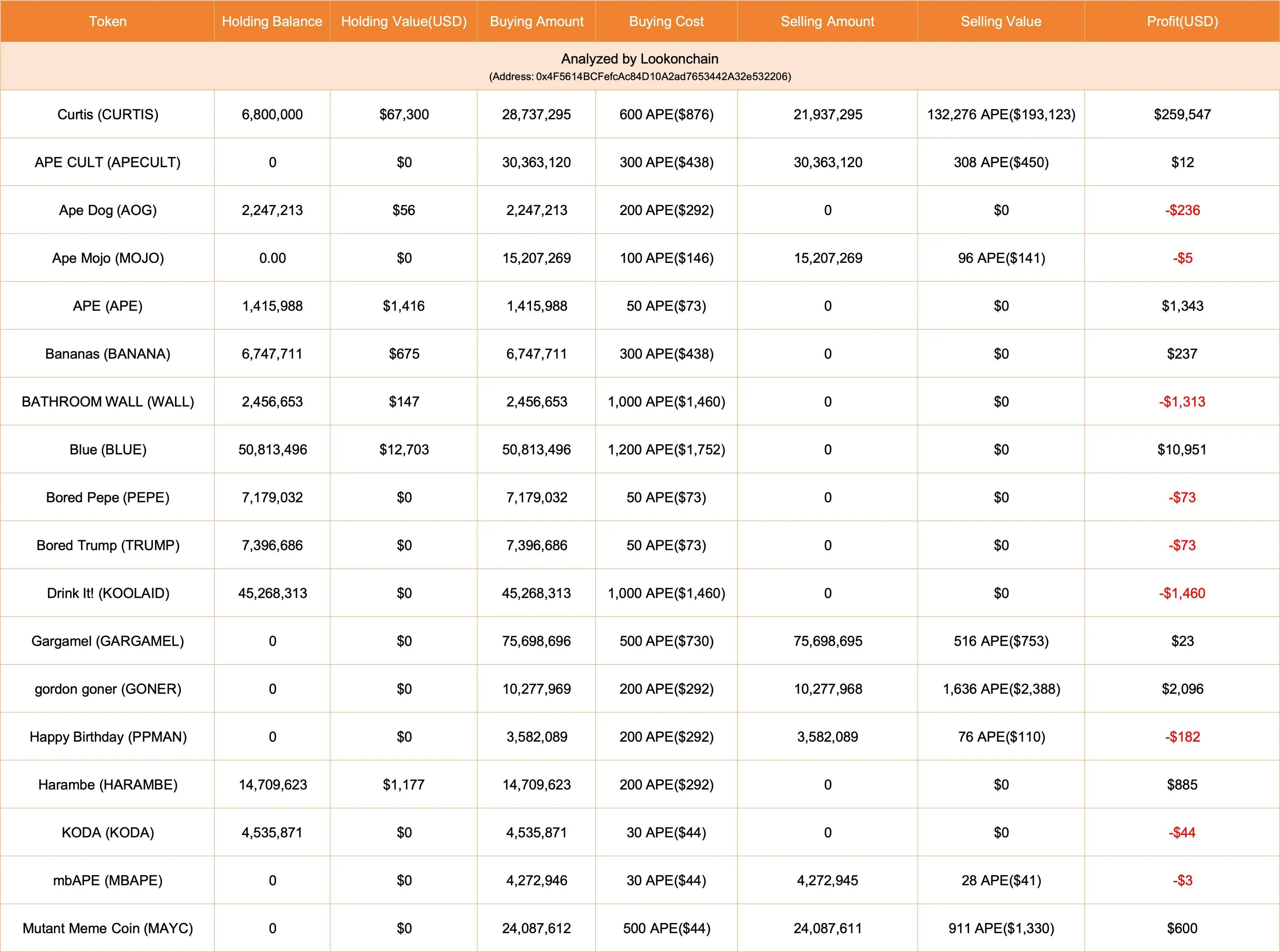Select the wallet address text below Lookonchain

click(639, 76)
